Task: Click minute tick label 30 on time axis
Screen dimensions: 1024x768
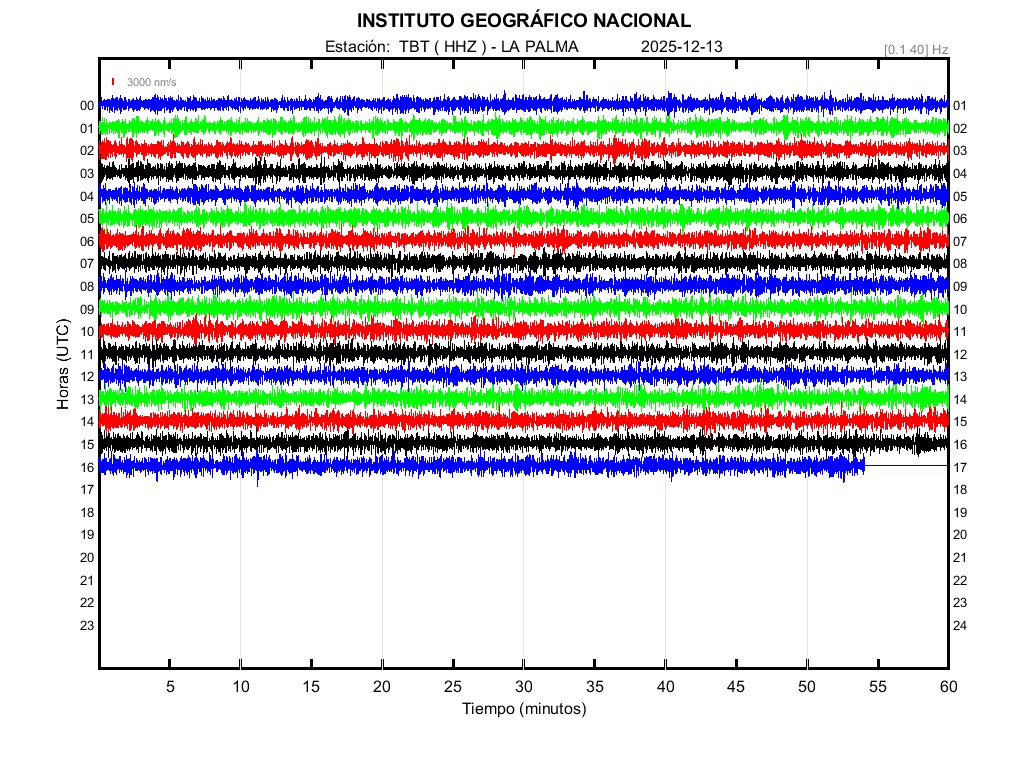Action: 523,686
